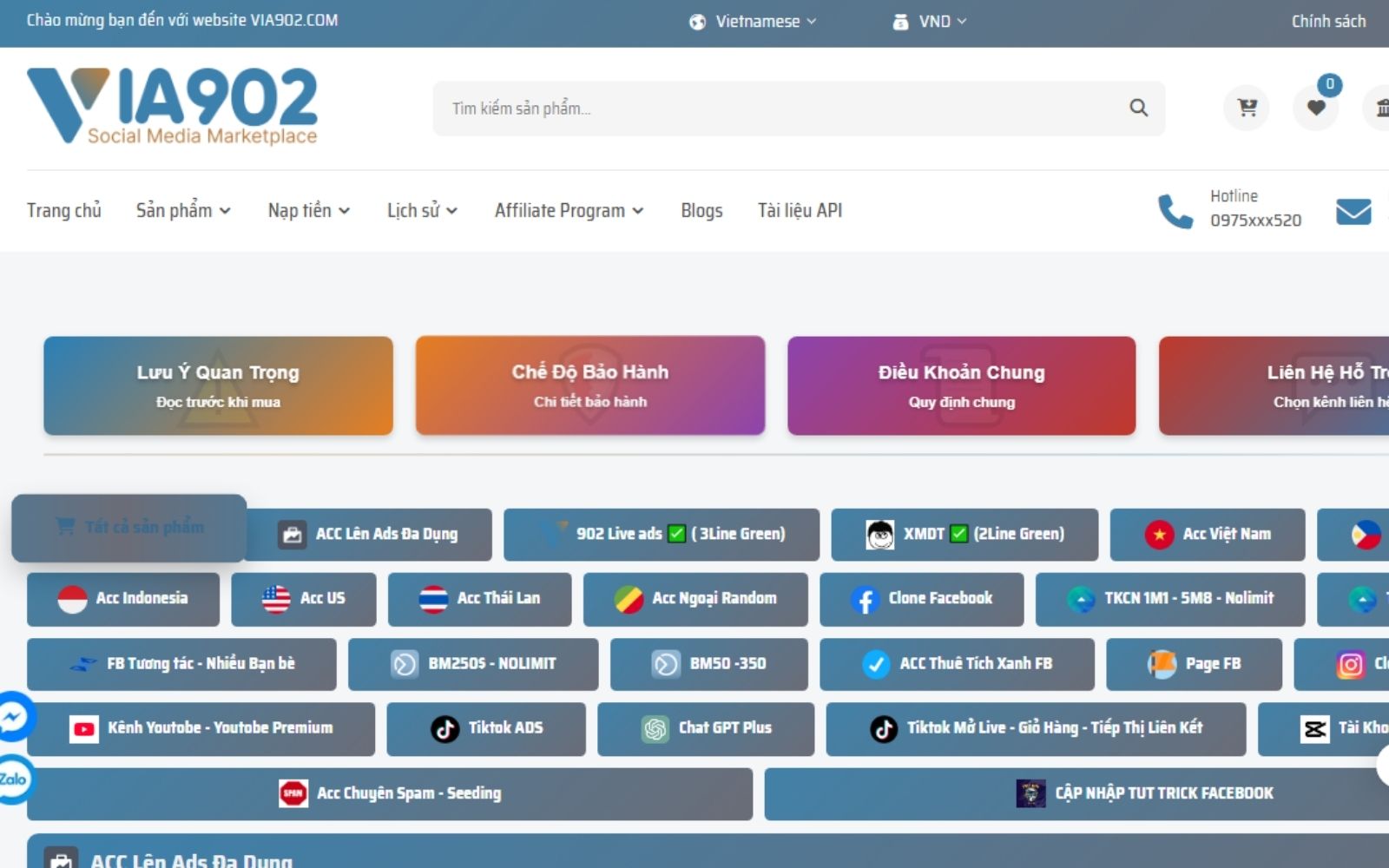1389x868 pixels.
Task: Open the Vietnamese language dropdown
Action: [x=754, y=22]
